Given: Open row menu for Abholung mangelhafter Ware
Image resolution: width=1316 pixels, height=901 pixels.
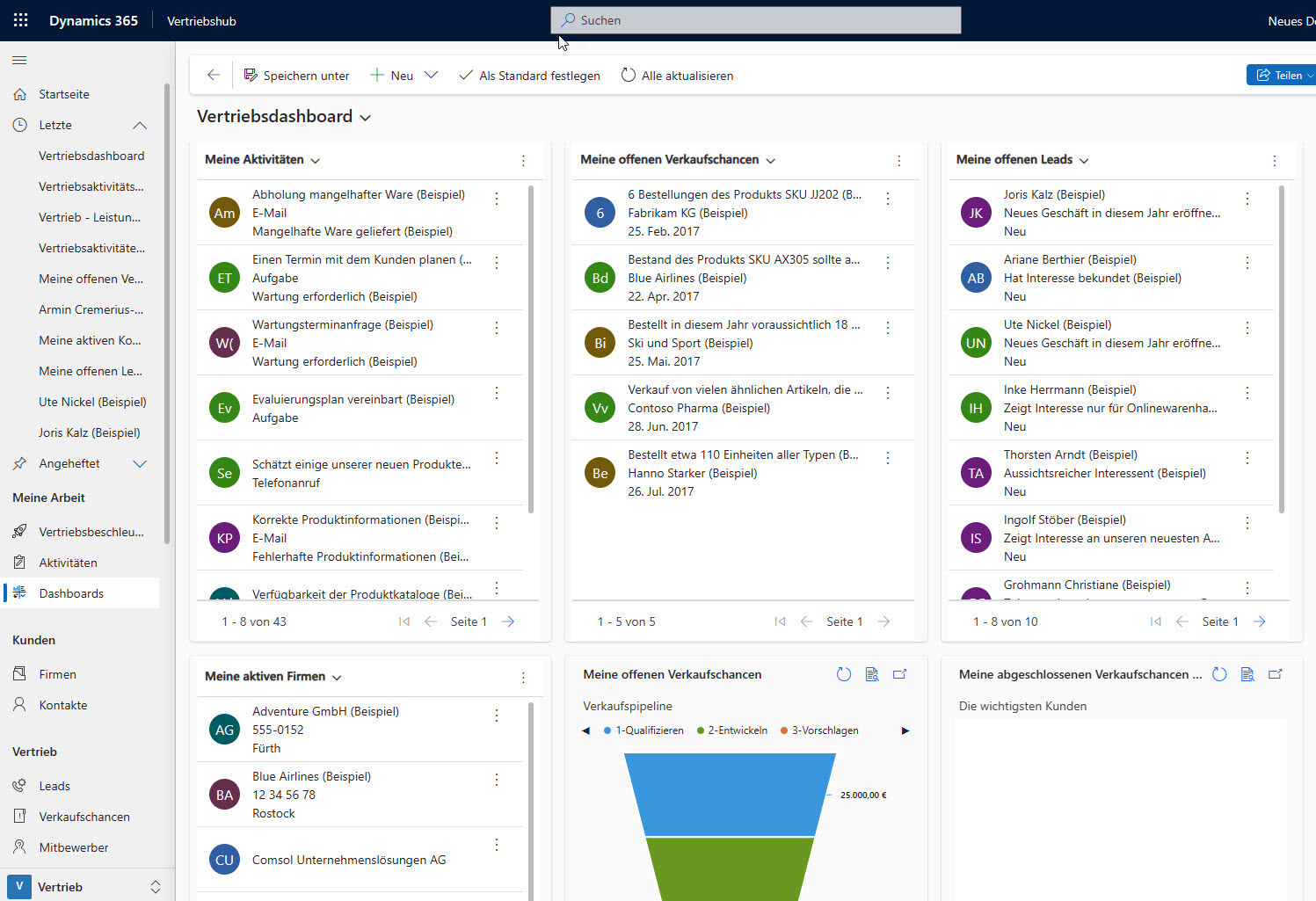Looking at the screenshot, I should point(497,199).
